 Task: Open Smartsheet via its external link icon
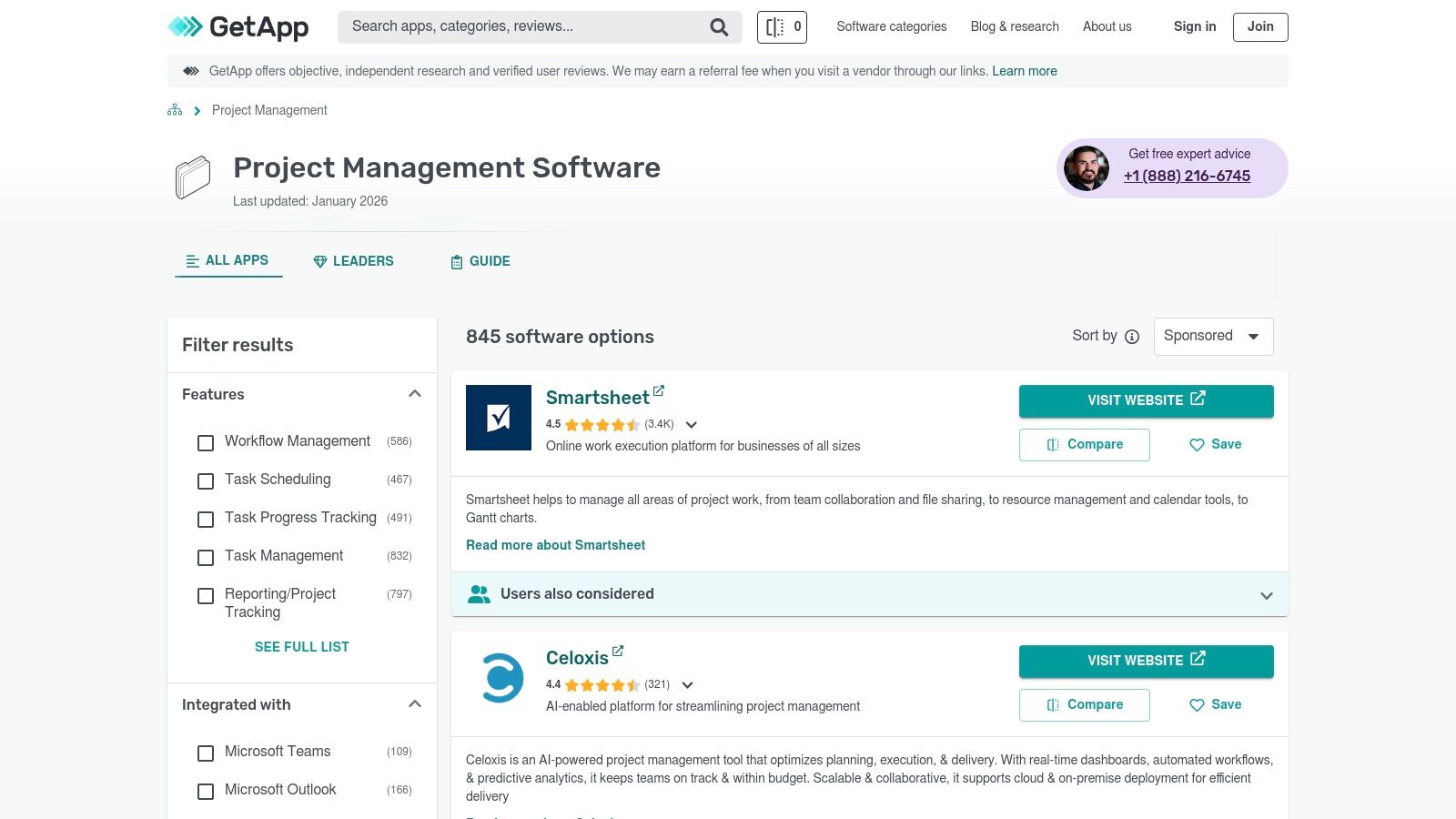[x=659, y=390]
